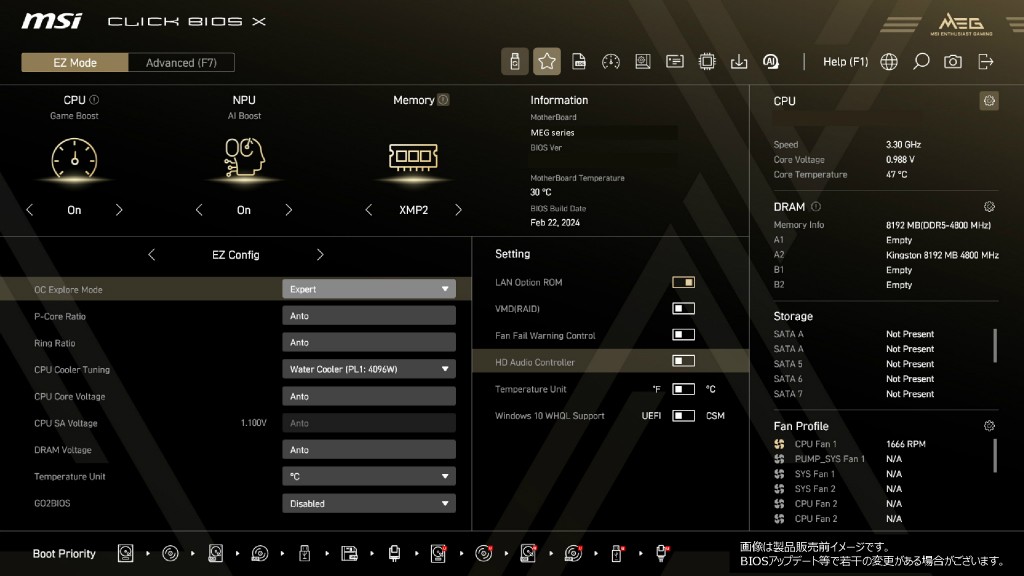Click the CPU SA Voltage field
The height and width of the screenshot is (576, 1024).
tap(369, 423)
